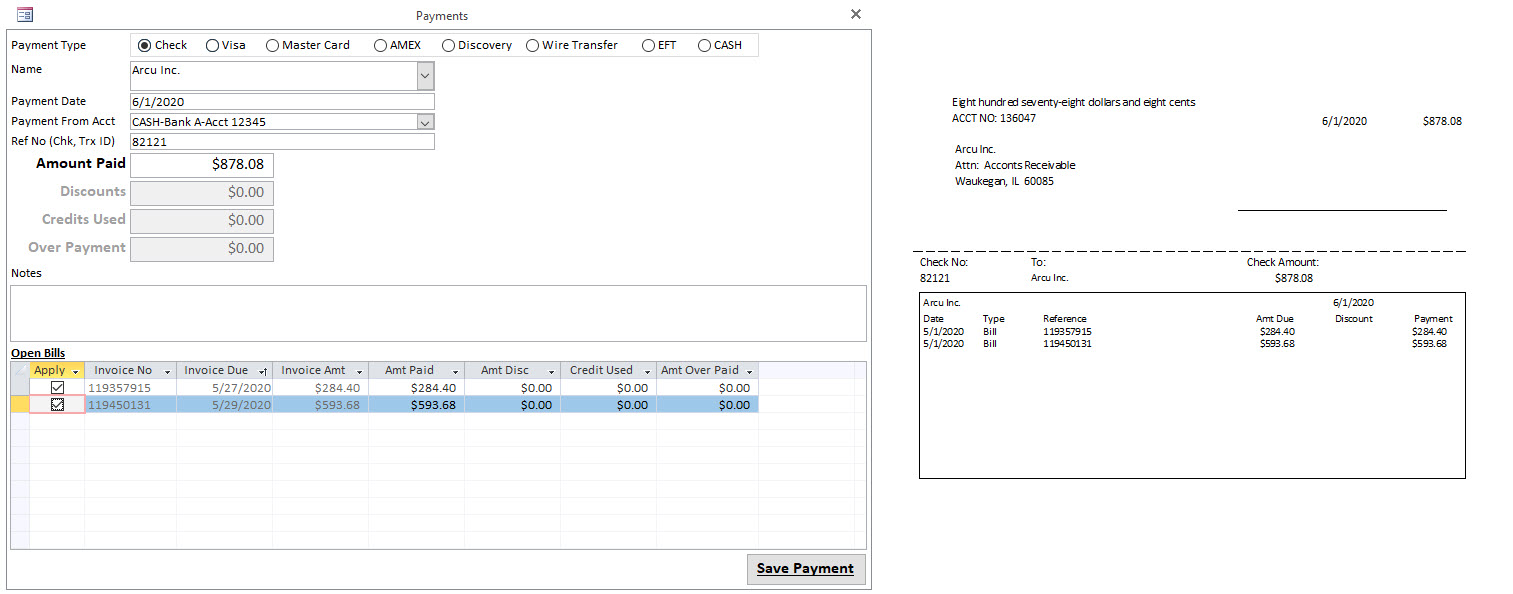This screenshot has height=594, width=1513.
Task: Select the Visa payment type
Action: pos(211,44)
